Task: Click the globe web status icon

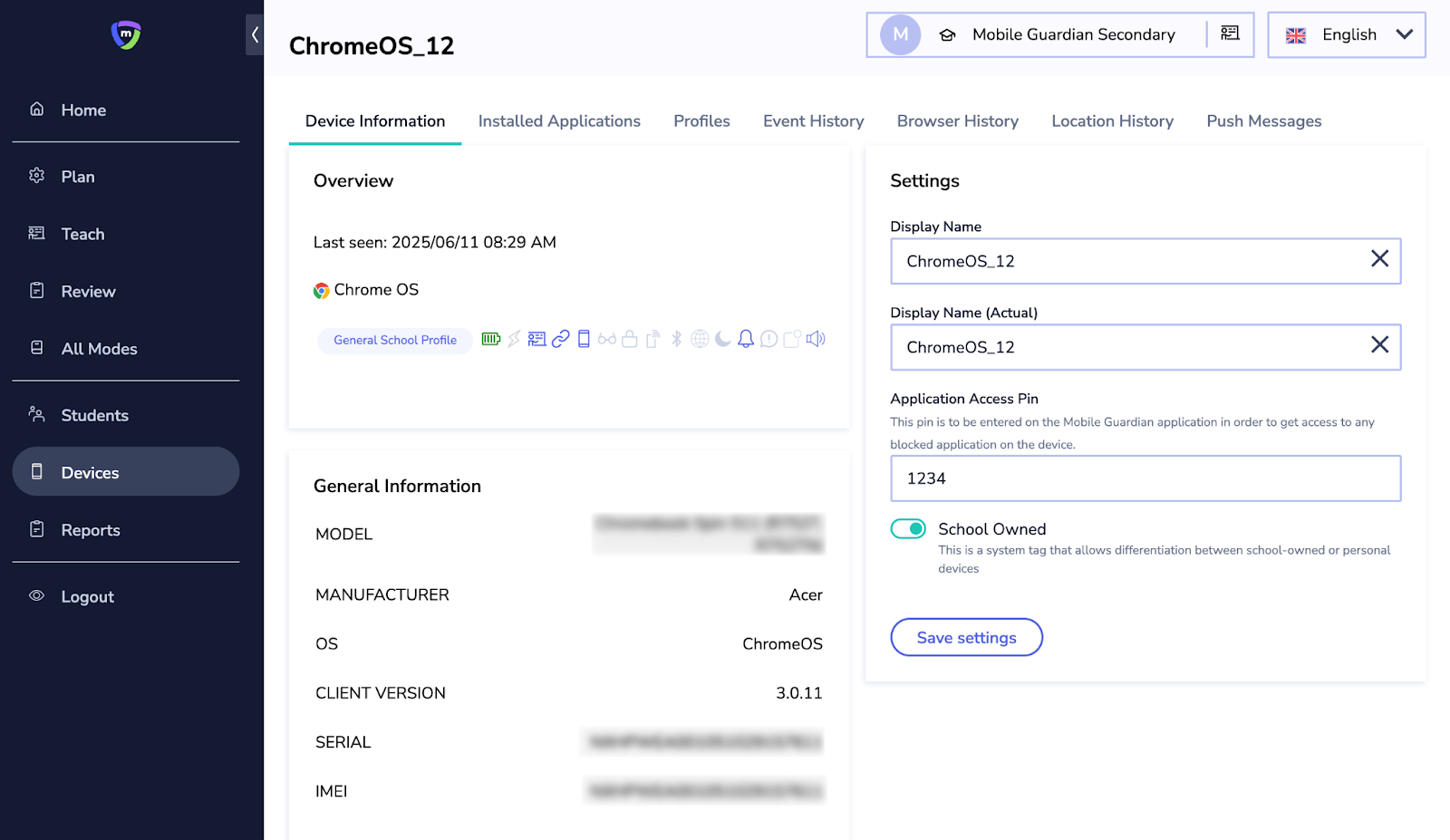Action: [700, 339]
